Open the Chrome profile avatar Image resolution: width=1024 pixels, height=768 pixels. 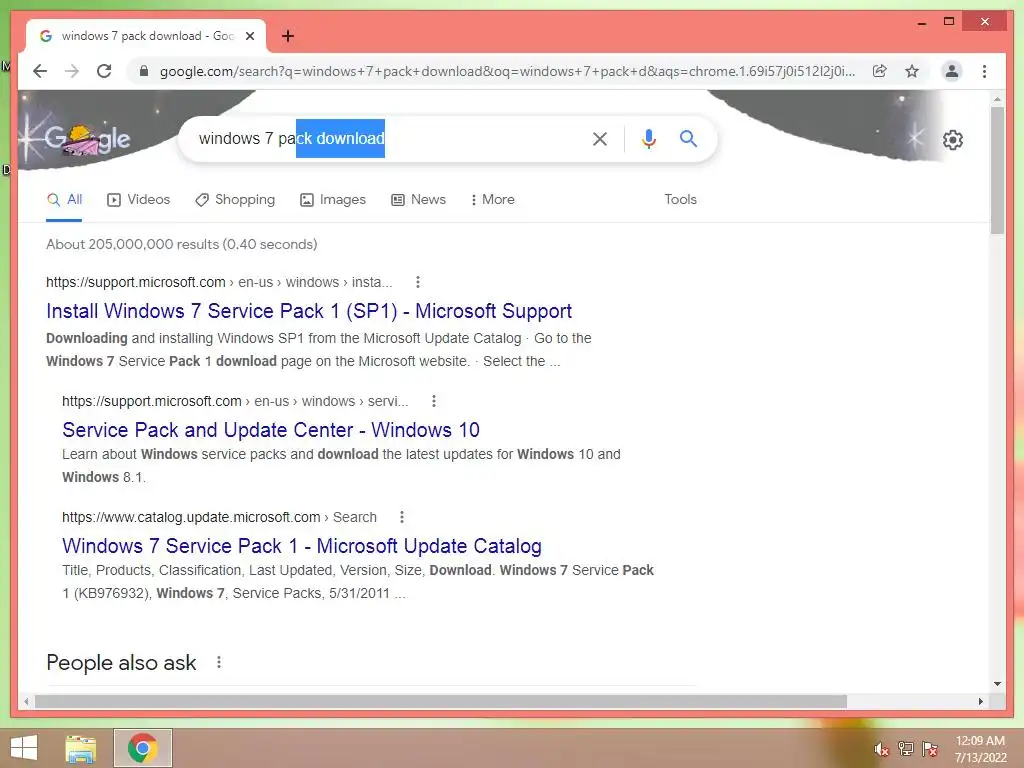(952, 71)
